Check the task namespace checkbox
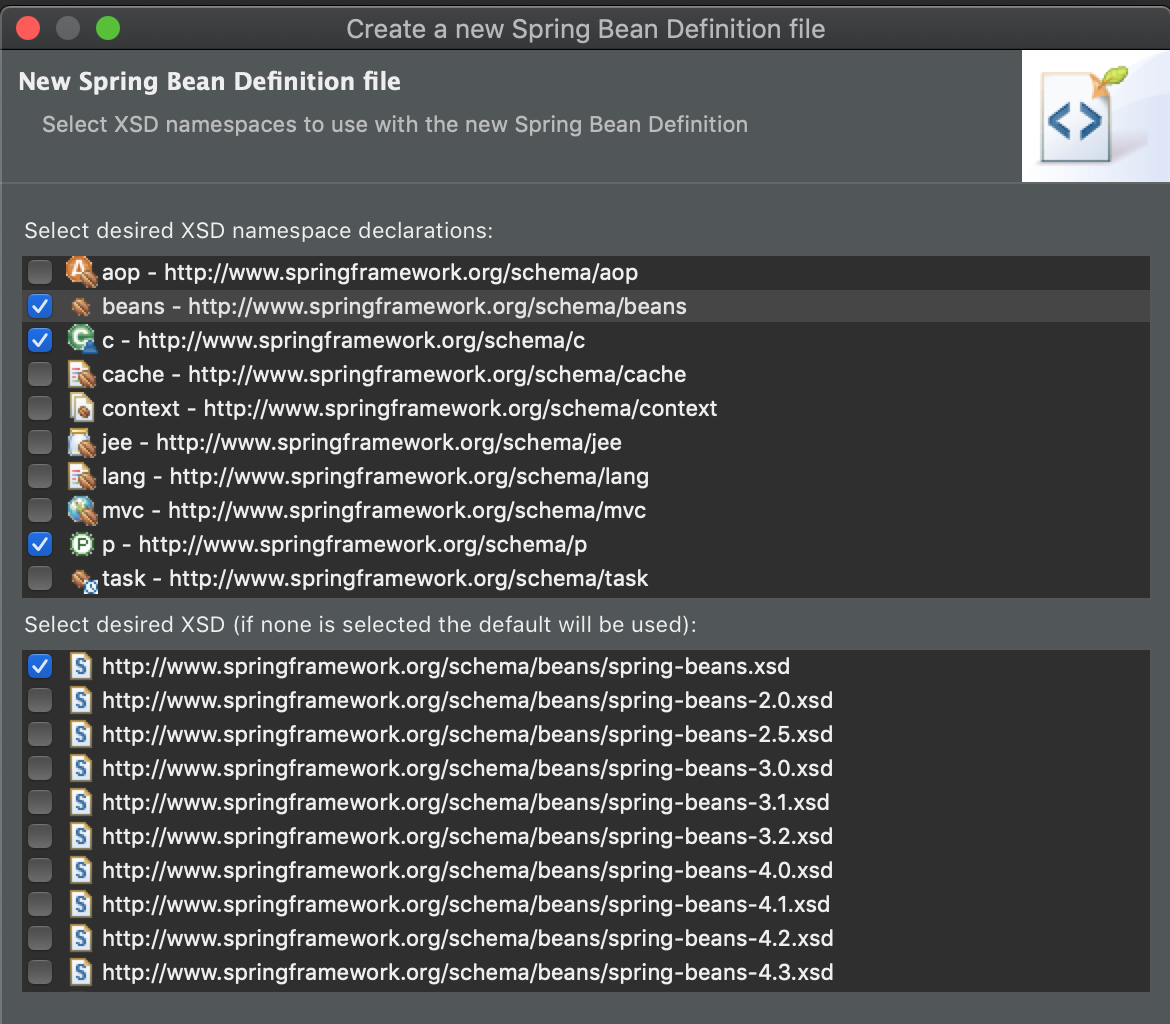This screenshot has height=1024, width=1170. [40, 578]
